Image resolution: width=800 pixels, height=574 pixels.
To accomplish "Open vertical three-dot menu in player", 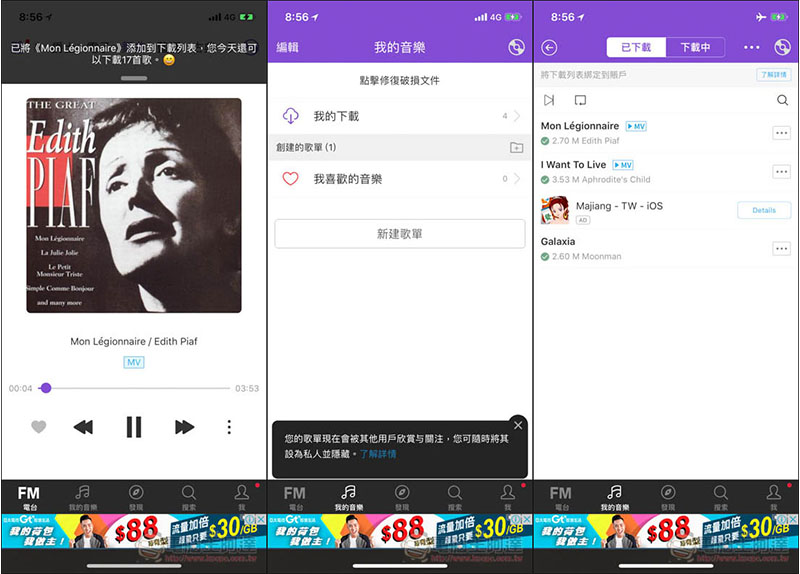I will tap(229, 427).
